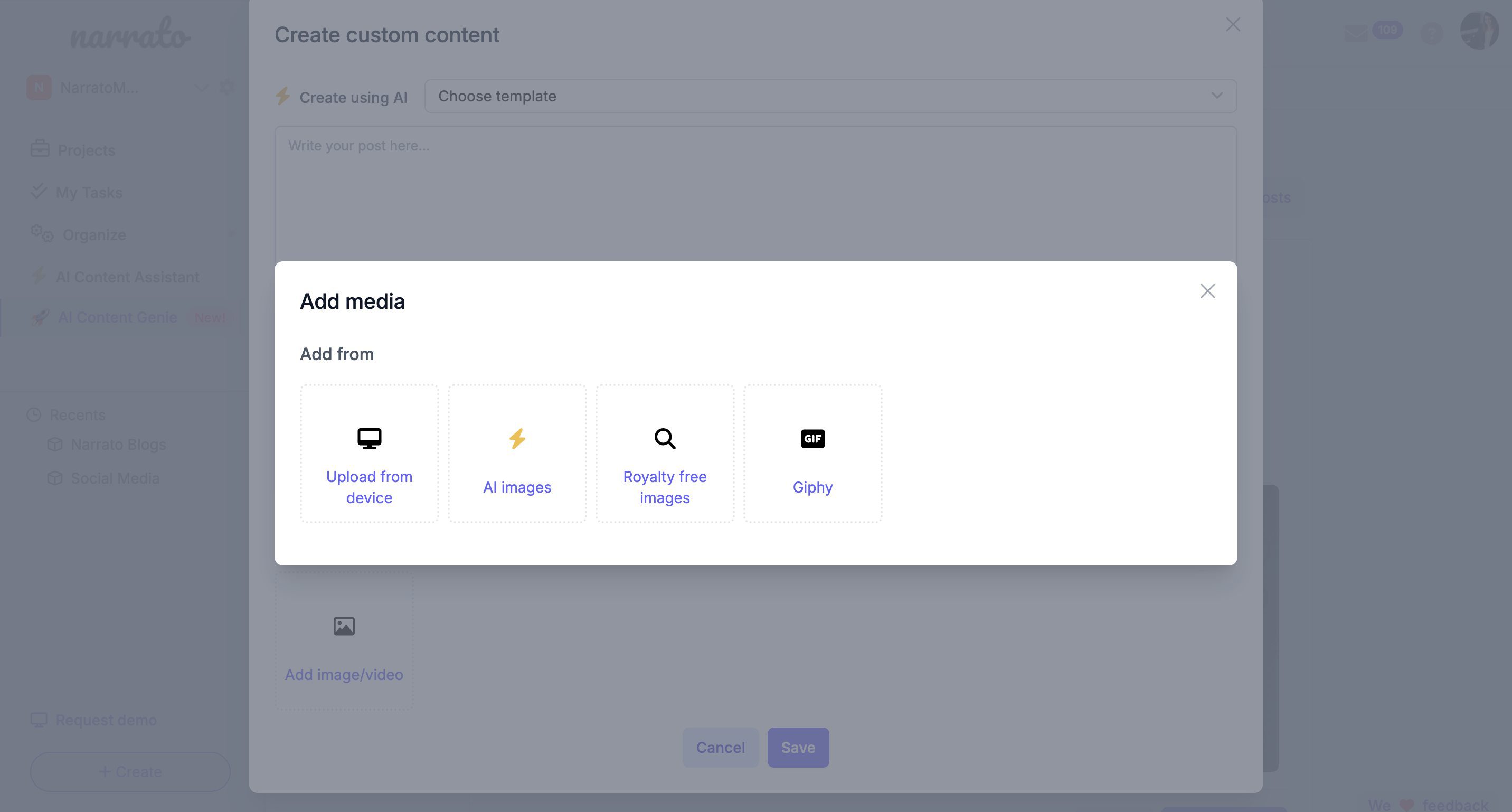Viewport: 1512px width, 812px height.
Task: Close the Create custom content panel
Action: [1233, 25]
